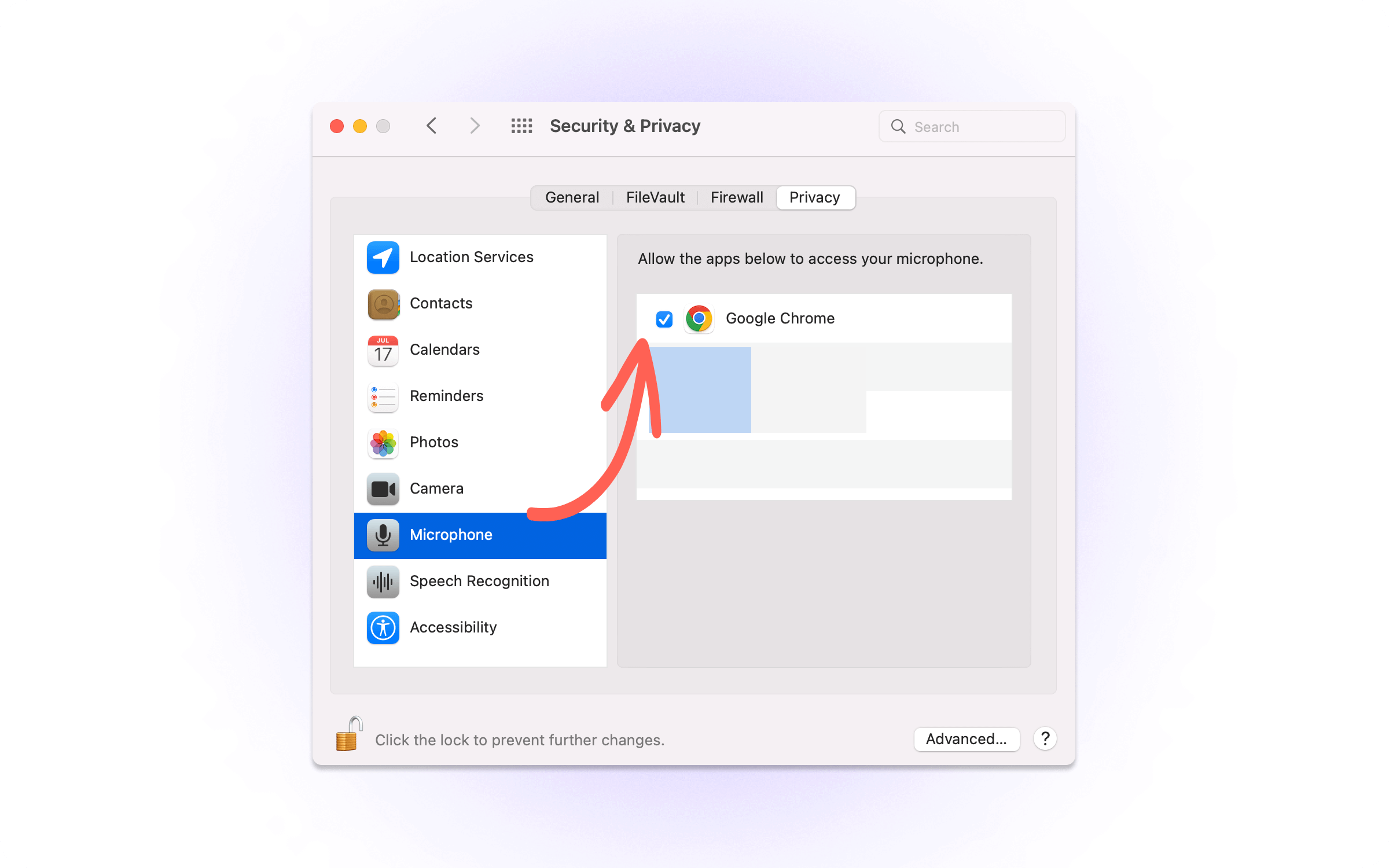Click the Location Services arrow icon
The image size is (1389, 868).
coord(383,258)
